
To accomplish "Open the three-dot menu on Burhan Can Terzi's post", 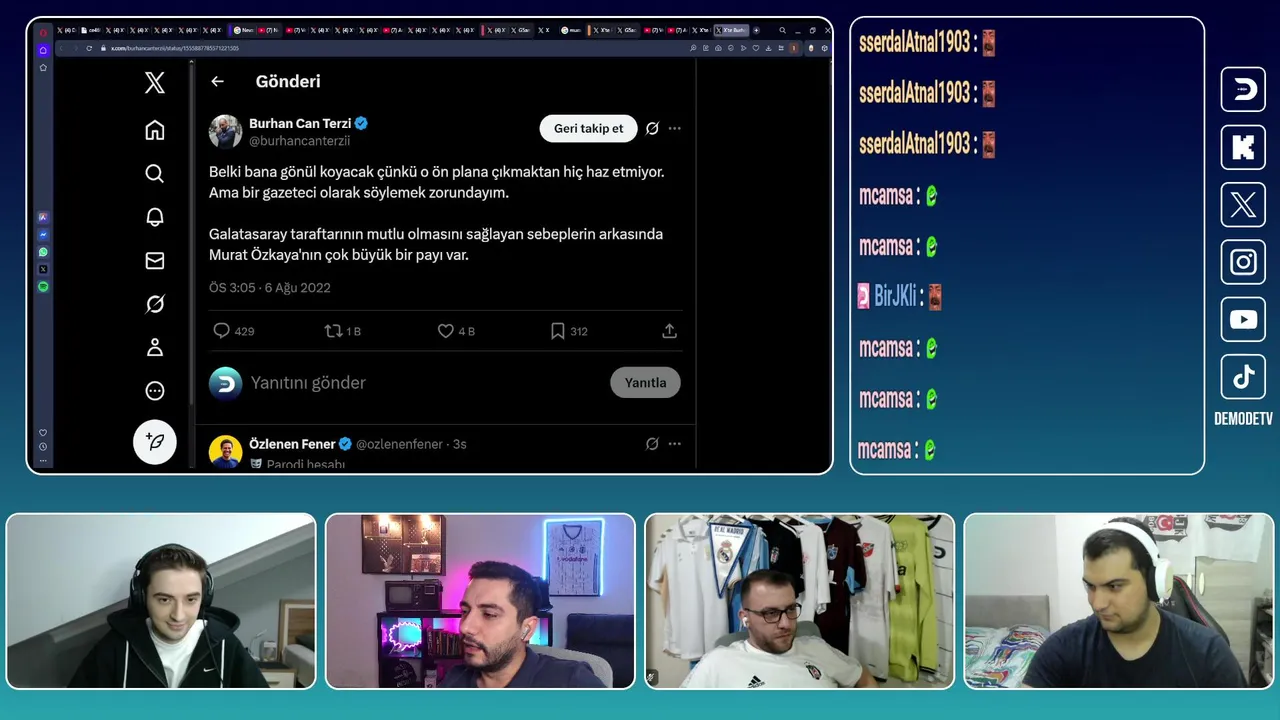I will tap(675, 128).
